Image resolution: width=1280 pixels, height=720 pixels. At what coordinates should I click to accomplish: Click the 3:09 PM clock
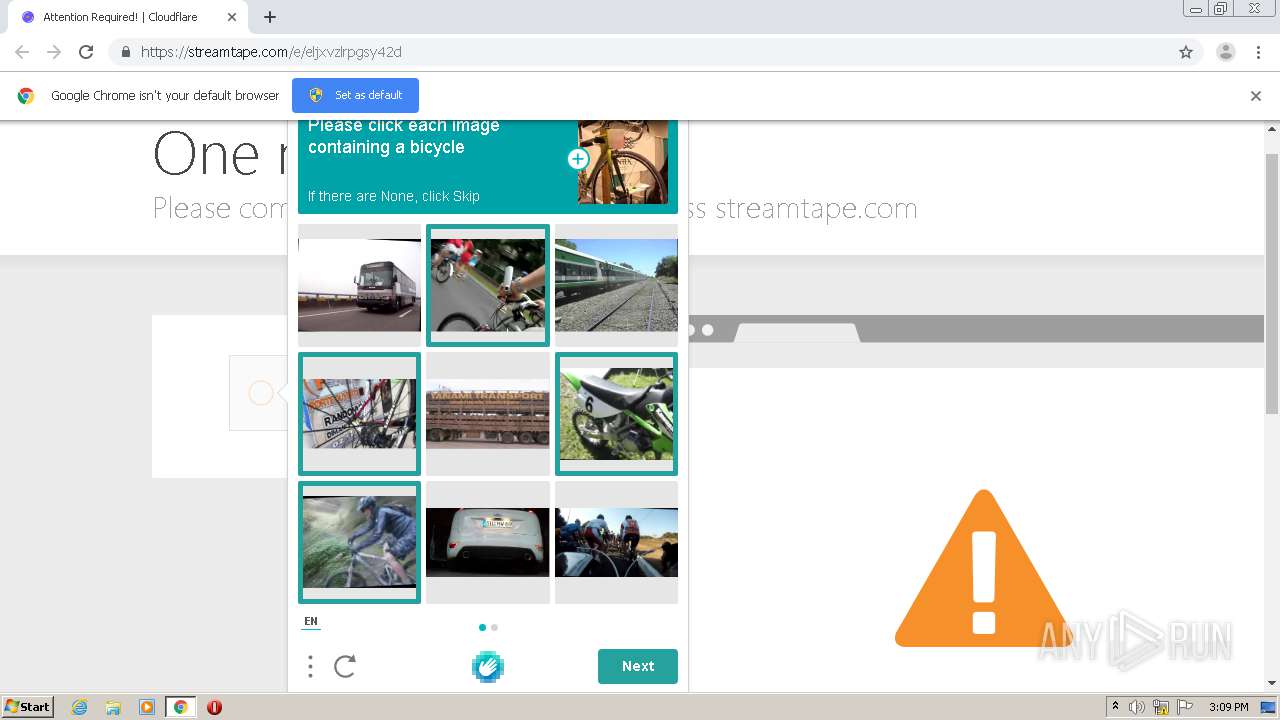[x=1228, y=707]
